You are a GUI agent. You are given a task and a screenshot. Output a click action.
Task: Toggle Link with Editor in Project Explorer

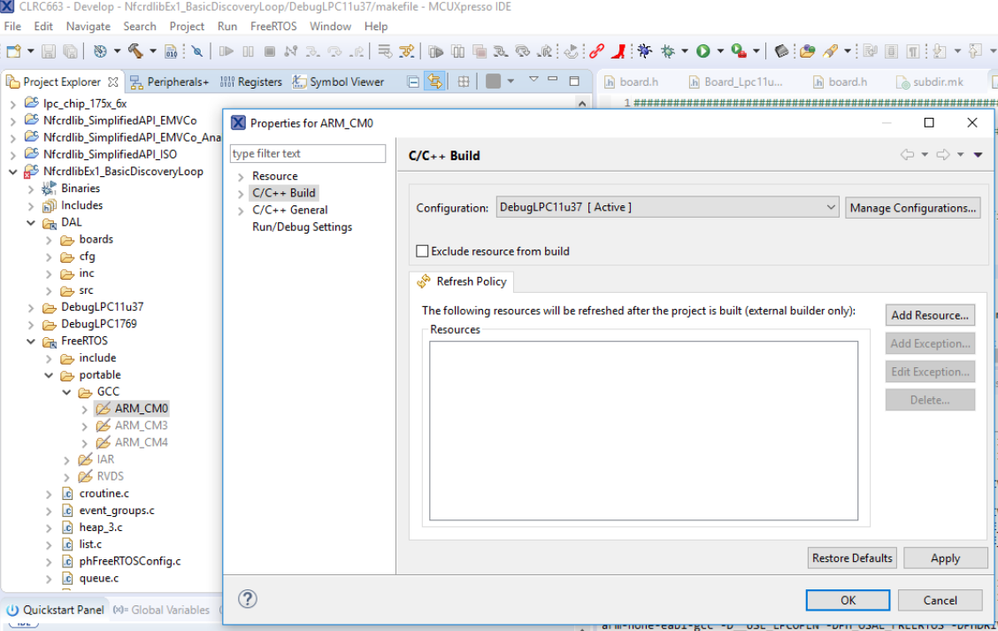(435, 82)
